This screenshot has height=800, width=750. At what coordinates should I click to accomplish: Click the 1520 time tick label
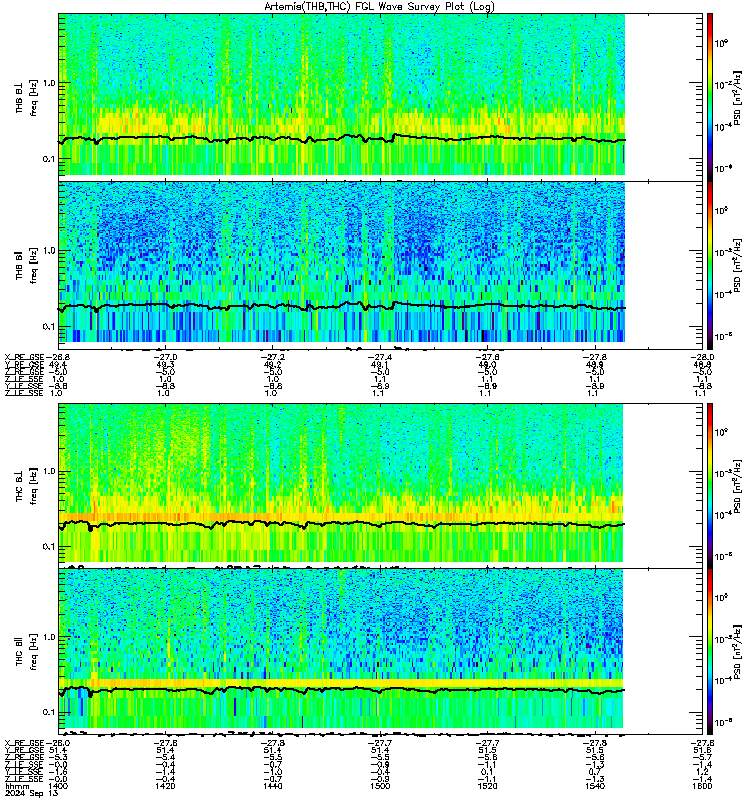click(x=487, y=786)
